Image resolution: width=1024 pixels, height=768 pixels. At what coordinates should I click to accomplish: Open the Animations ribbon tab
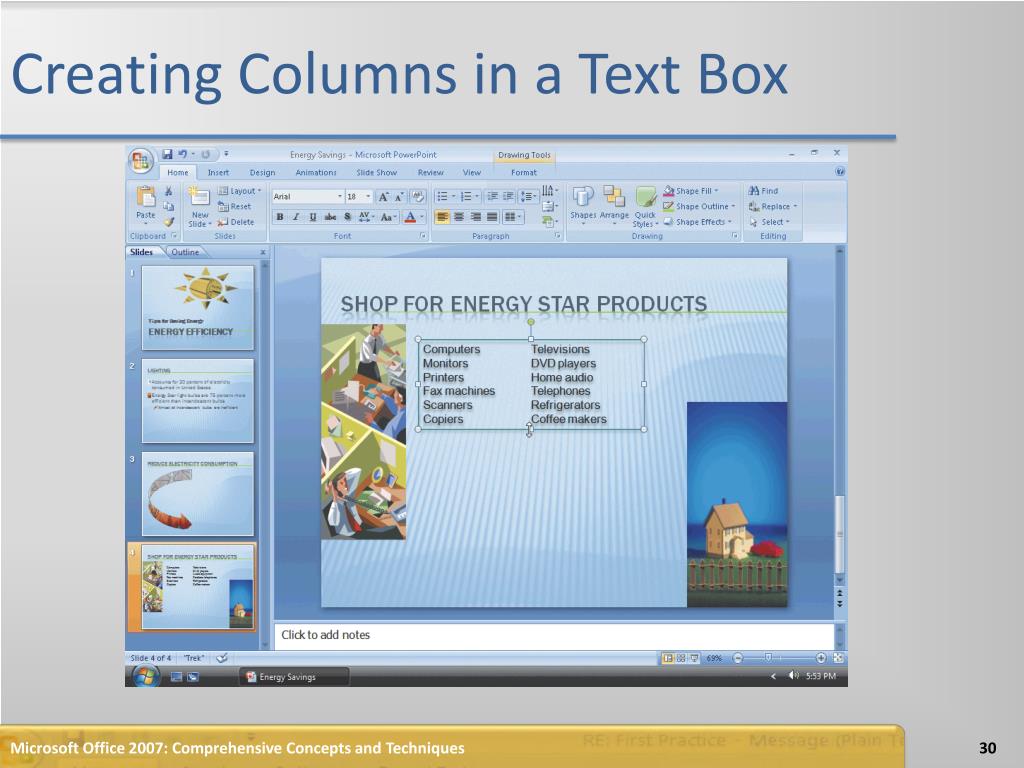[x=316, y=172]
